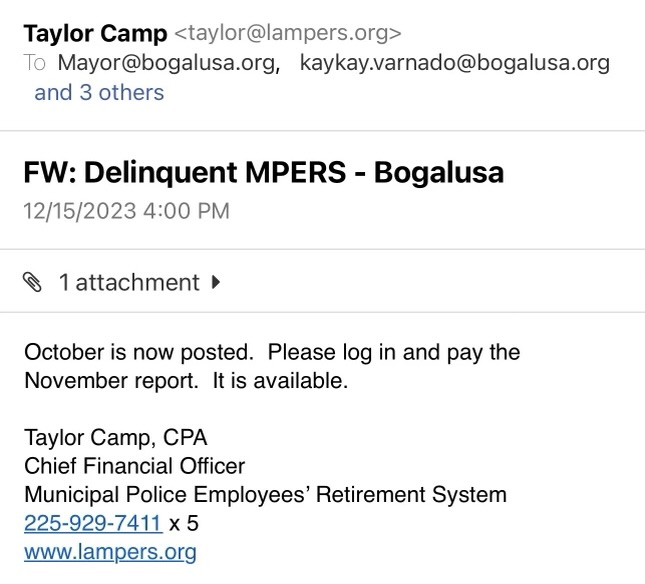645x584 pixels.
Task: Click the 'Taylor Camp, CPA' signature line
Action: pos(116,438)
